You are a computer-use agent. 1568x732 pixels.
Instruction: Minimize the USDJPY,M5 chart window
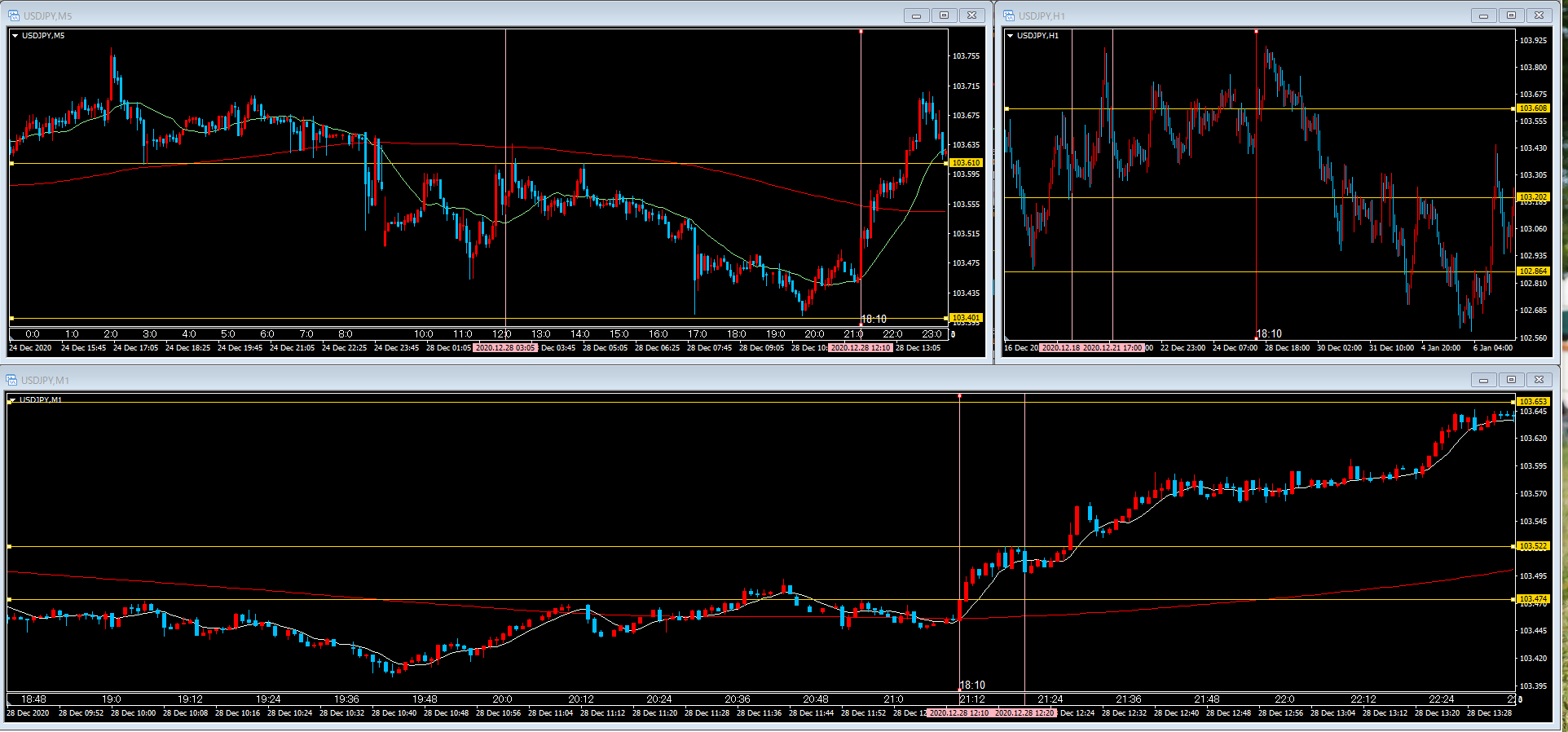click(916, 15)
